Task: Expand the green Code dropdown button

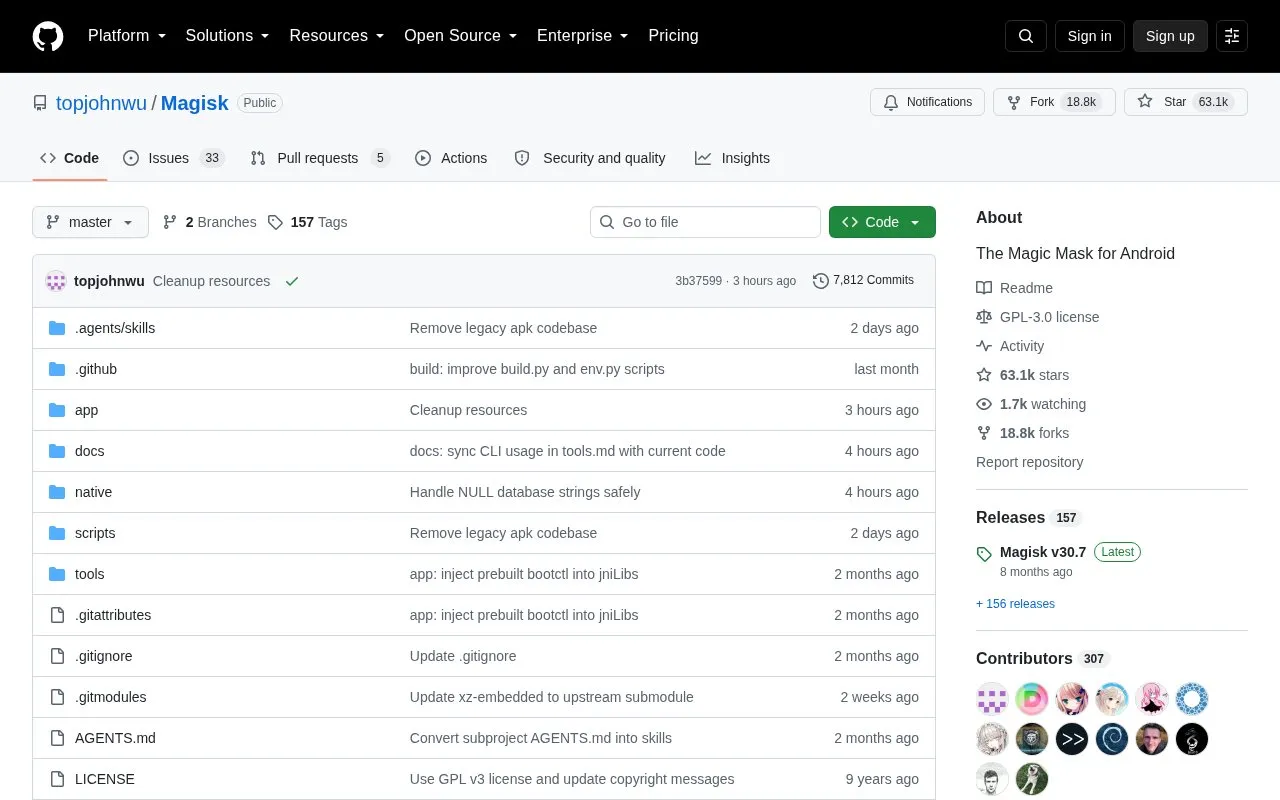Action: (x=882, y=222)
